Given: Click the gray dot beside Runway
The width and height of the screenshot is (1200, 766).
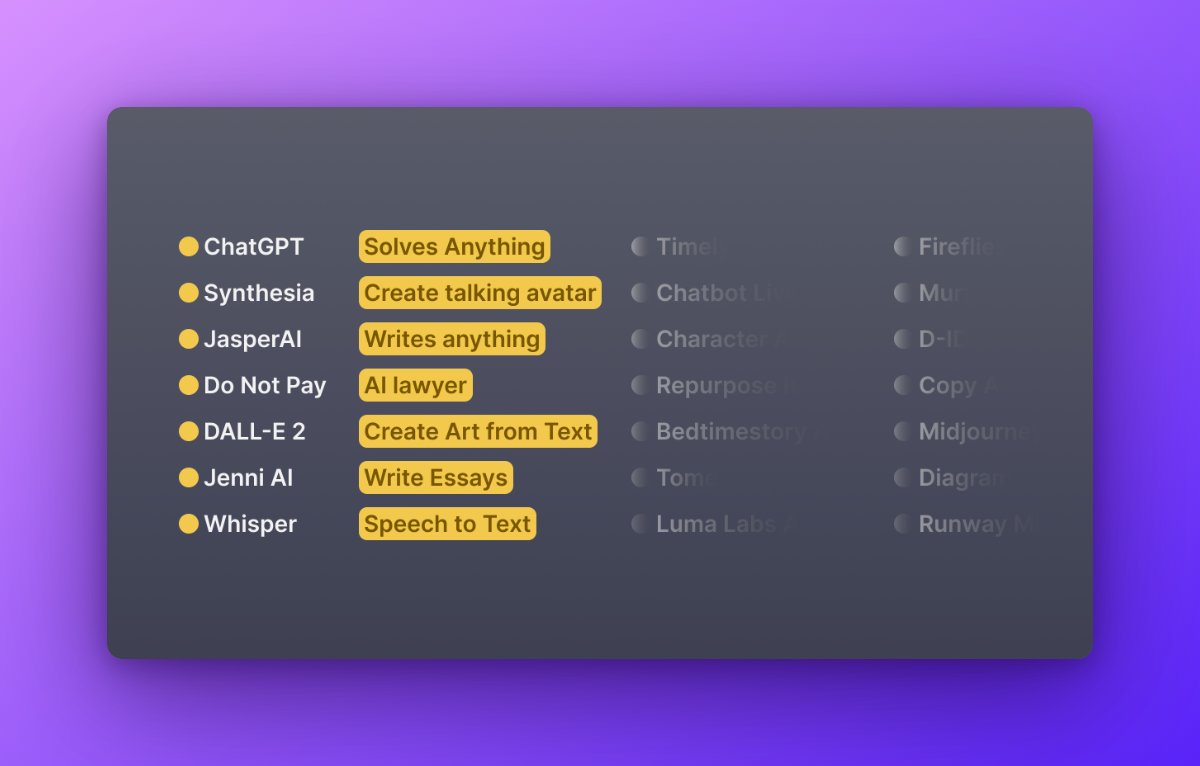Looking at the screenshot, I should pyautogui.click(x=902, y=523).
